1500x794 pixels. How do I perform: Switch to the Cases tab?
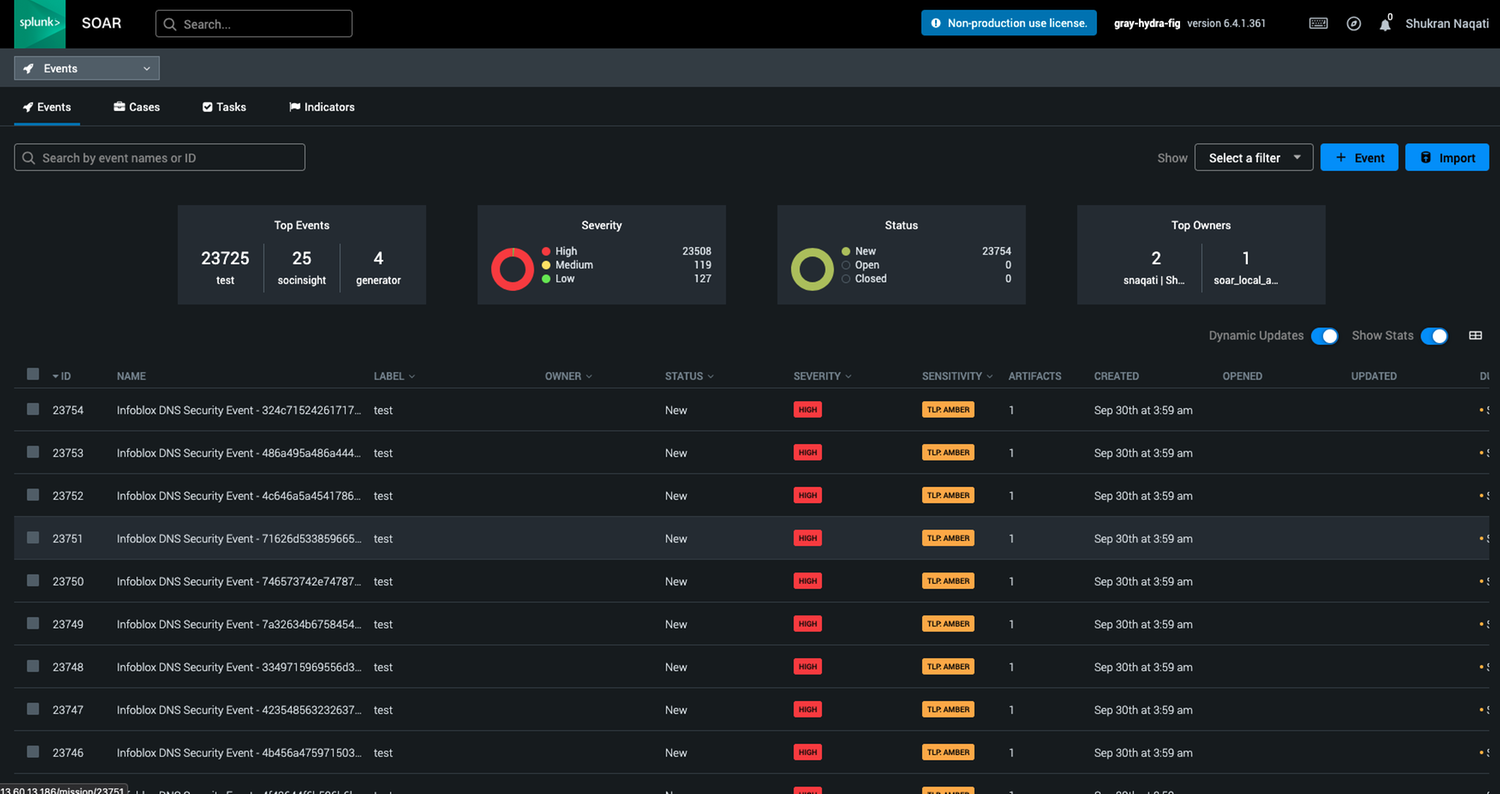[137, 107]
